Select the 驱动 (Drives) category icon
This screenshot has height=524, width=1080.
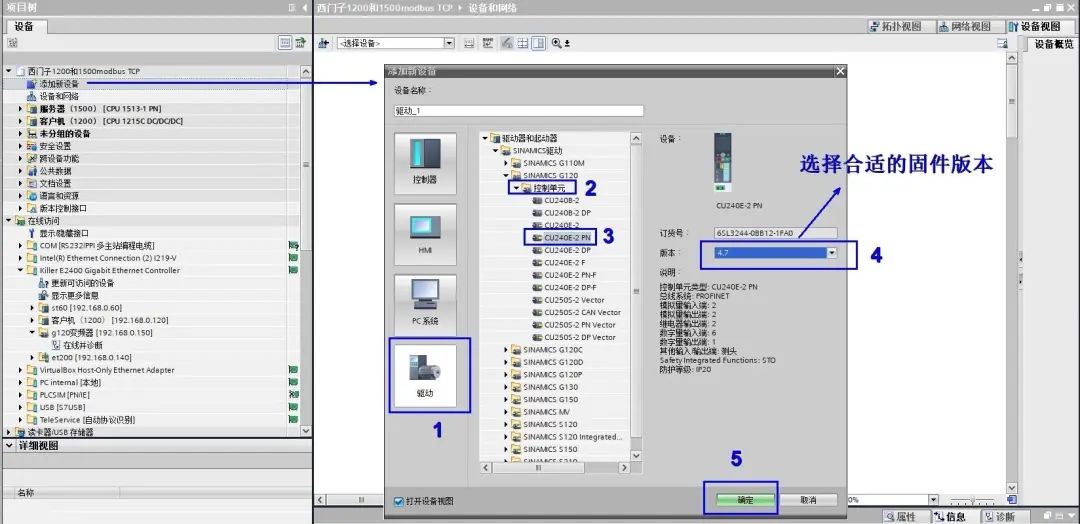pyautogui.click(x=425, y=376)
